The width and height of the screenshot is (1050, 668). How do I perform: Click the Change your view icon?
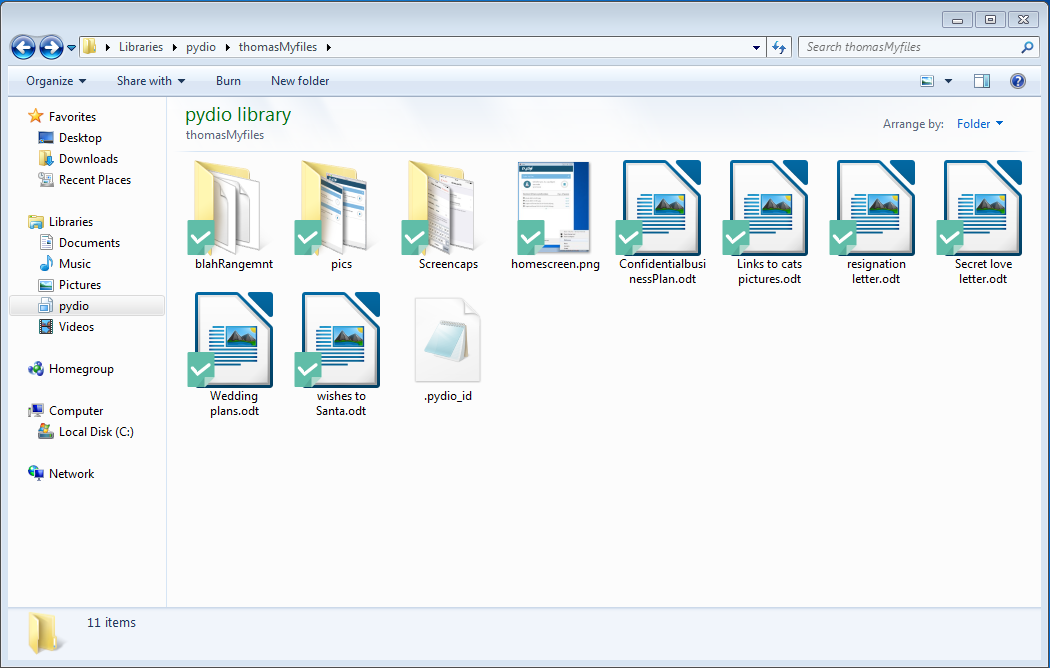coord(927,81)
